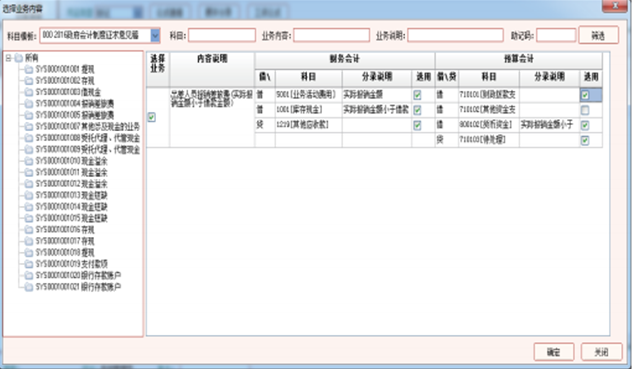Click the 业务内容 input field

tap(331, 36)
